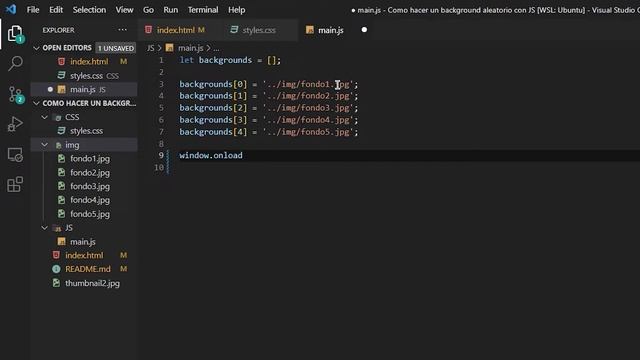Open fondo1.jpg in the img folder
Screen dimensions: 640x360
[x=90, y=158]
